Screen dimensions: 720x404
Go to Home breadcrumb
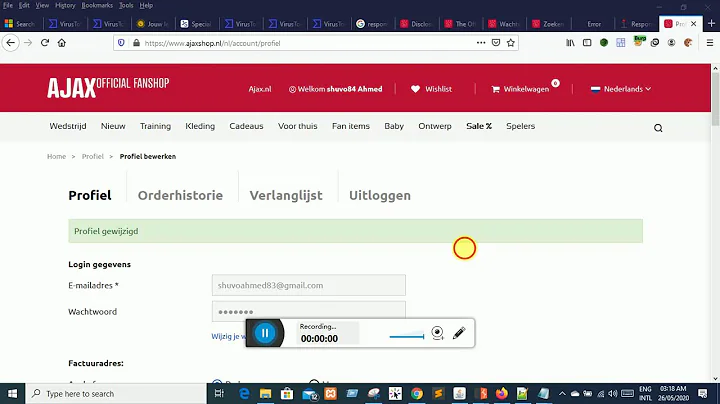[x=56, y=156]
